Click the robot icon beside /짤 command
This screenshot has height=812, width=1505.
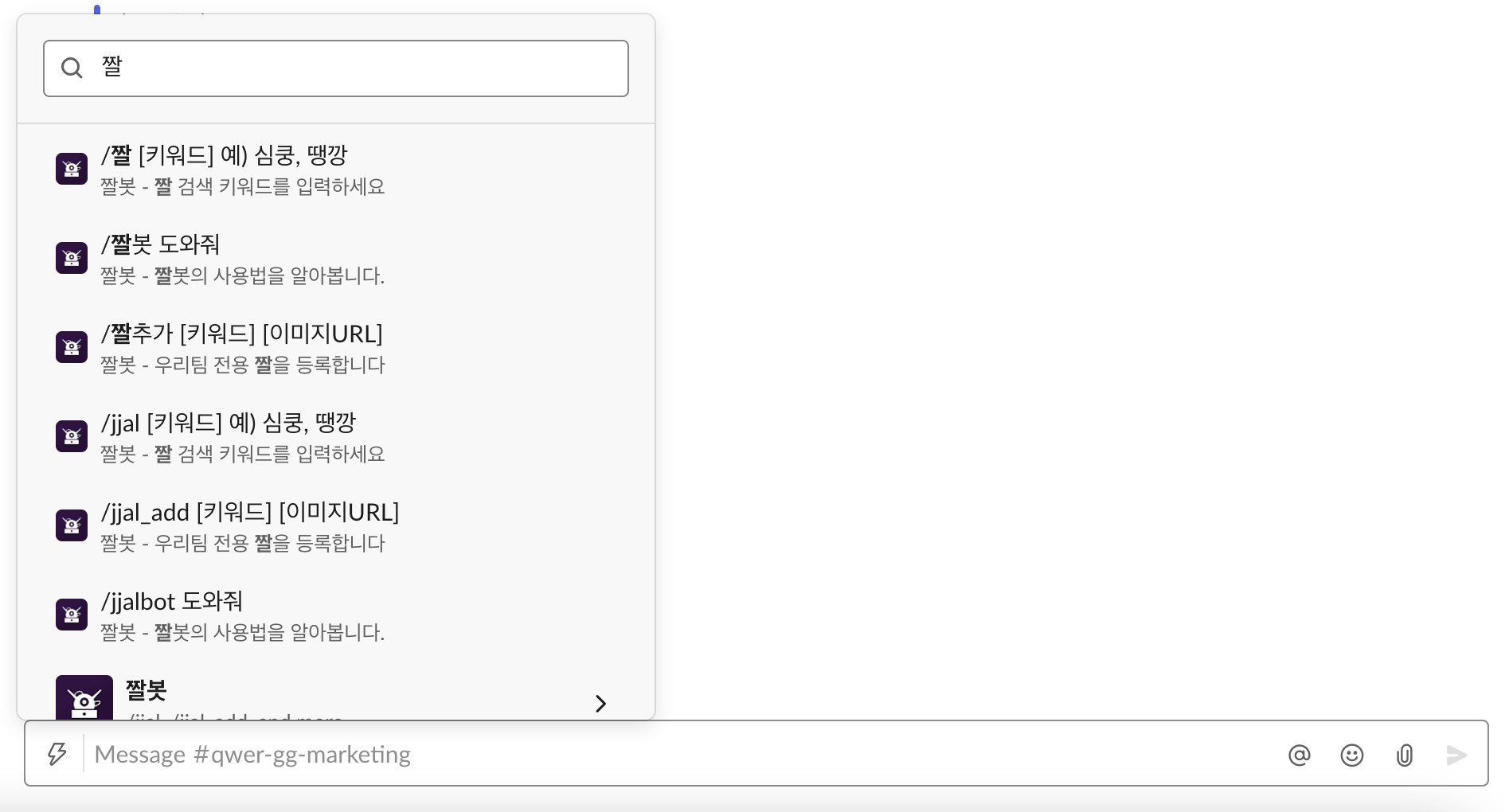coord(72,169)
